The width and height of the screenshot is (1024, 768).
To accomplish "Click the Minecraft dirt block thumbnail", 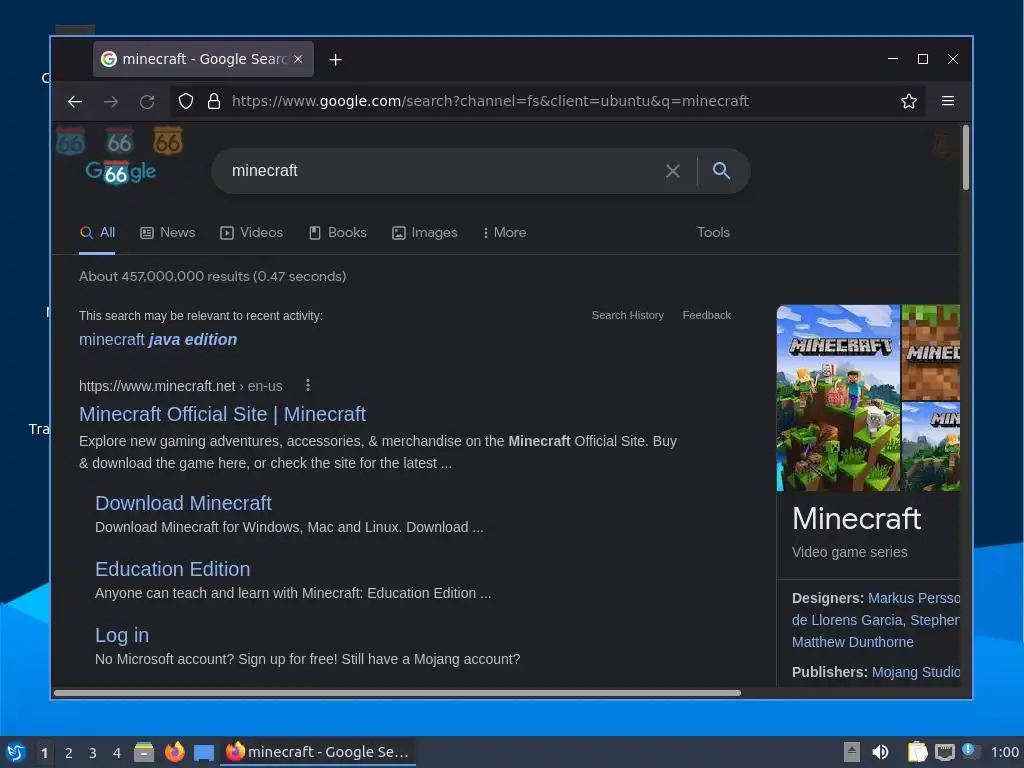I will [x=931, y=353].
